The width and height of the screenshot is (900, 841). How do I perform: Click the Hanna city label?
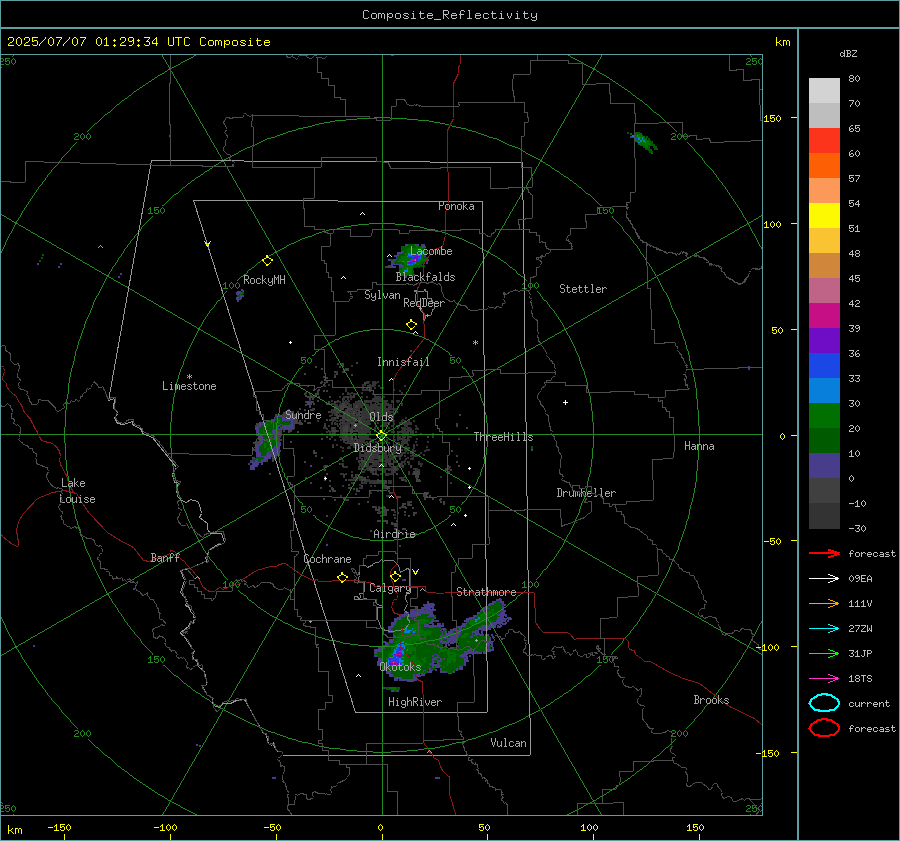pyautogui.click(x=699, y=446)
